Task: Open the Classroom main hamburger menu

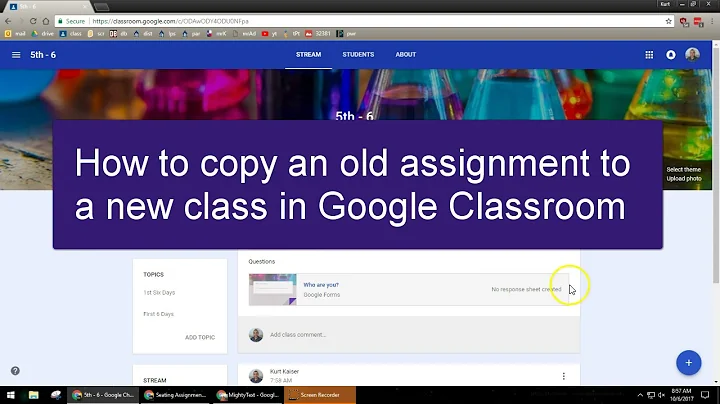Action: (16, 55)
